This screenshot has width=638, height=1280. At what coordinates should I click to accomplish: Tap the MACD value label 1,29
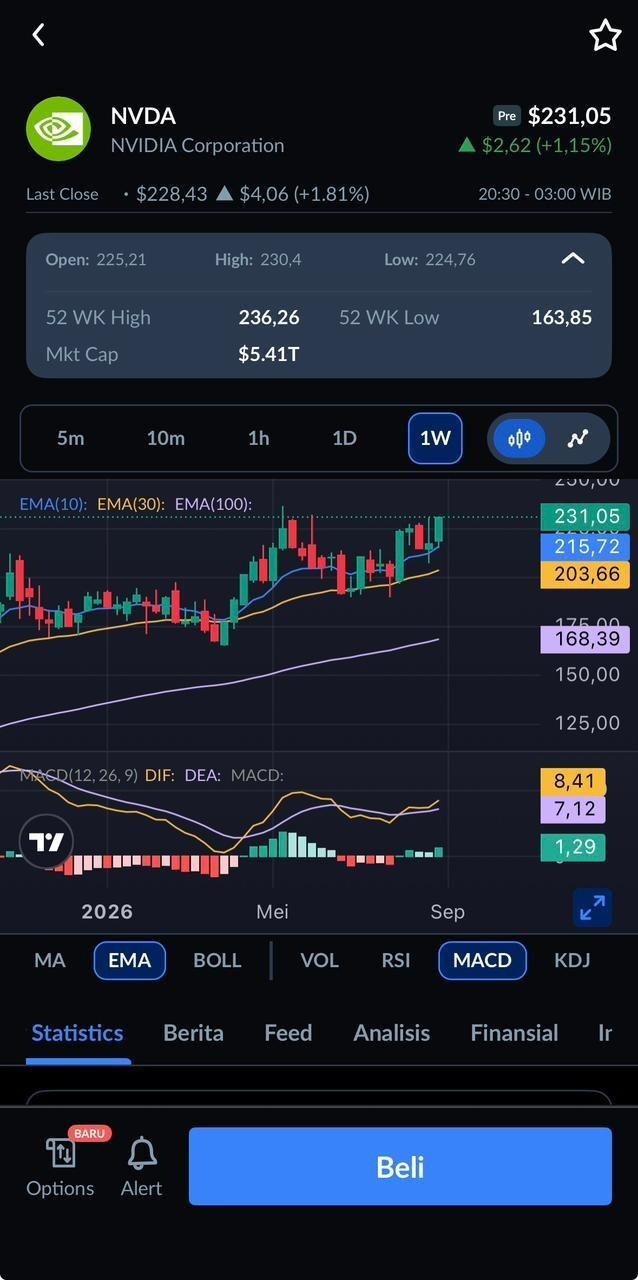574,847
